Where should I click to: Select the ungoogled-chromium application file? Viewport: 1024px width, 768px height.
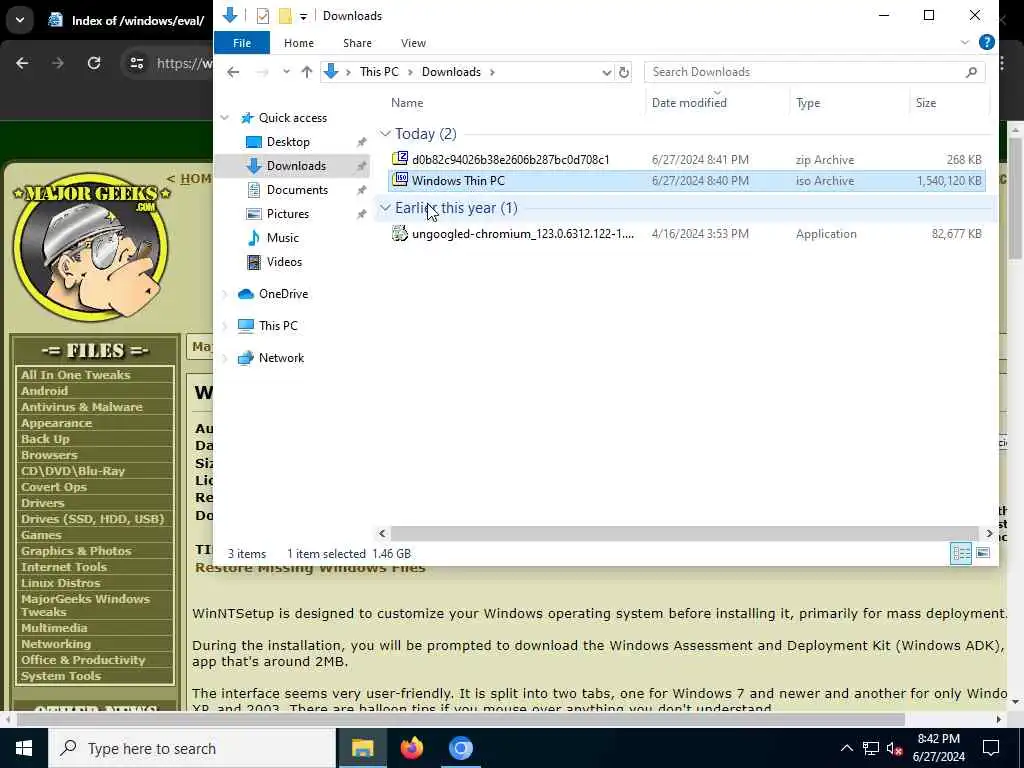click(x=522, y=234)
